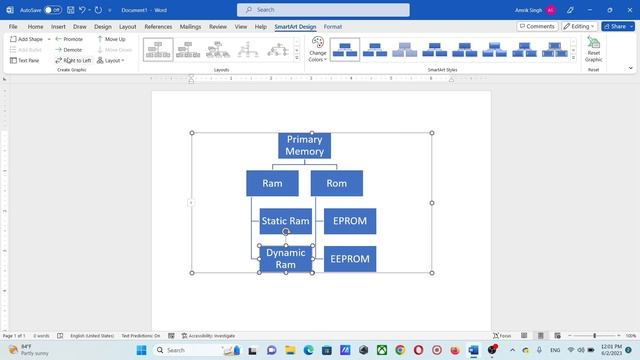Click the zoom slider handle
This screenshot has width=640, height=360.
pyautogui.click(x=594, y=336)
